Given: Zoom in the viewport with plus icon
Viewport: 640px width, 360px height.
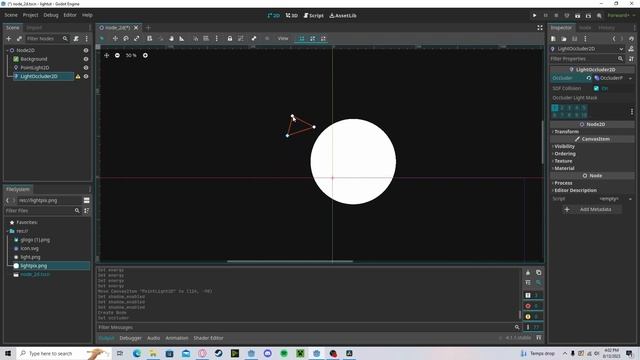Looking at the screenshot, I should [145, 55].
